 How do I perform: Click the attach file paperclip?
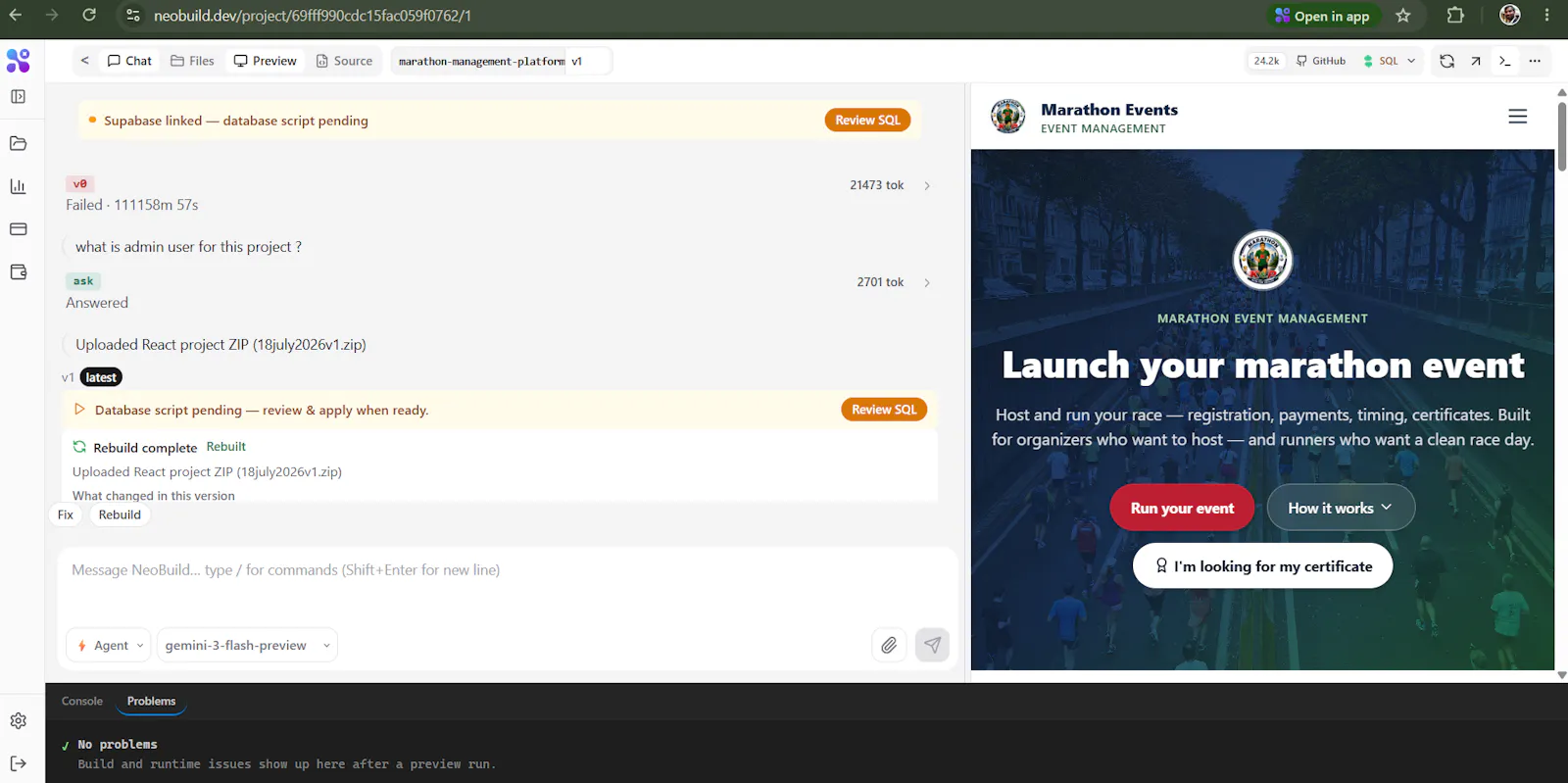[x=889, y=645]
